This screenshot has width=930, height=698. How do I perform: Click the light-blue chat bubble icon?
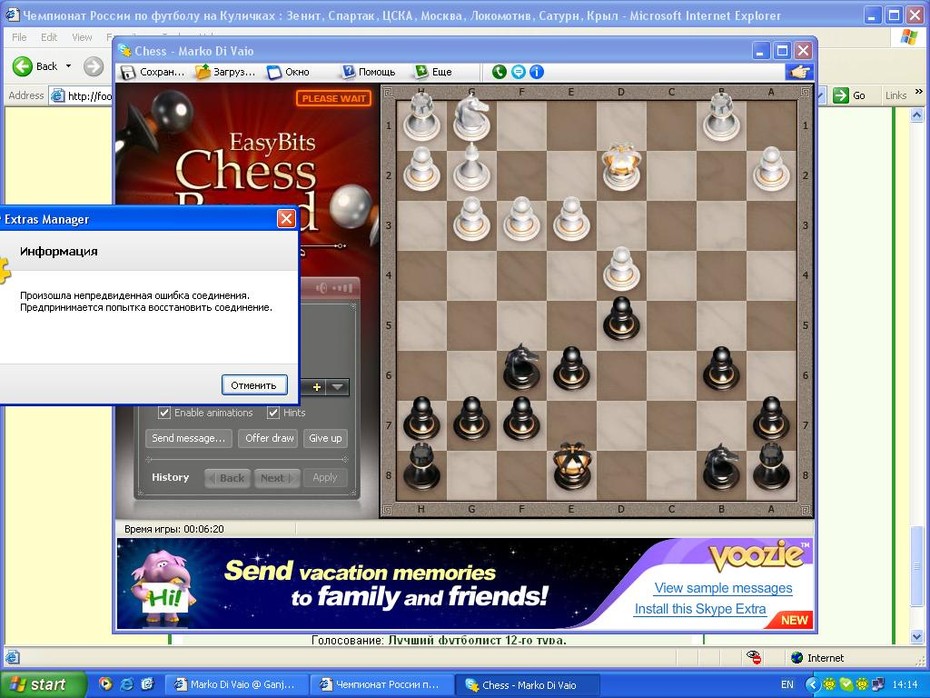pyautogui.click(x=518, y=72)
